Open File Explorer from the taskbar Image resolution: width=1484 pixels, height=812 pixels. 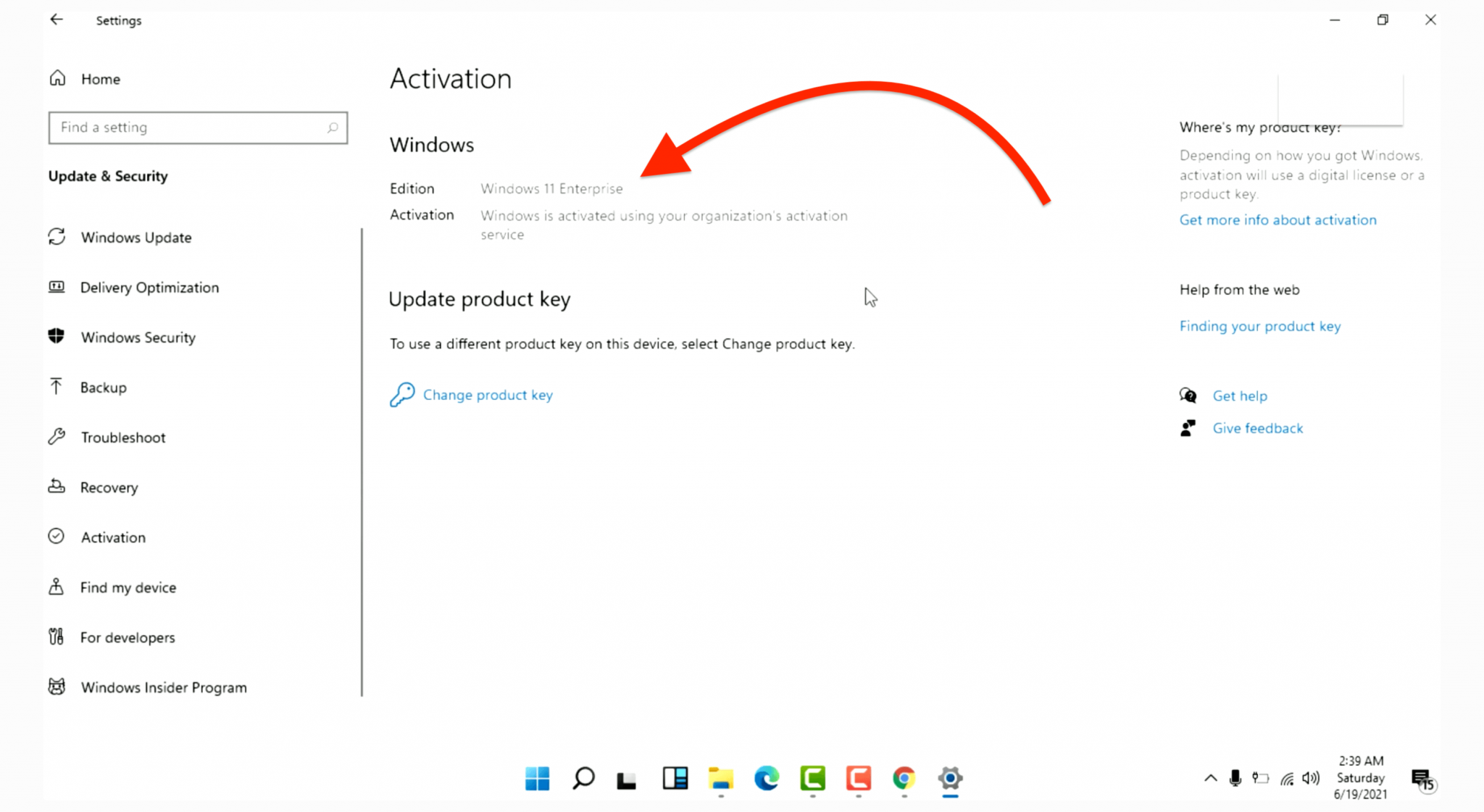[721, 779]
